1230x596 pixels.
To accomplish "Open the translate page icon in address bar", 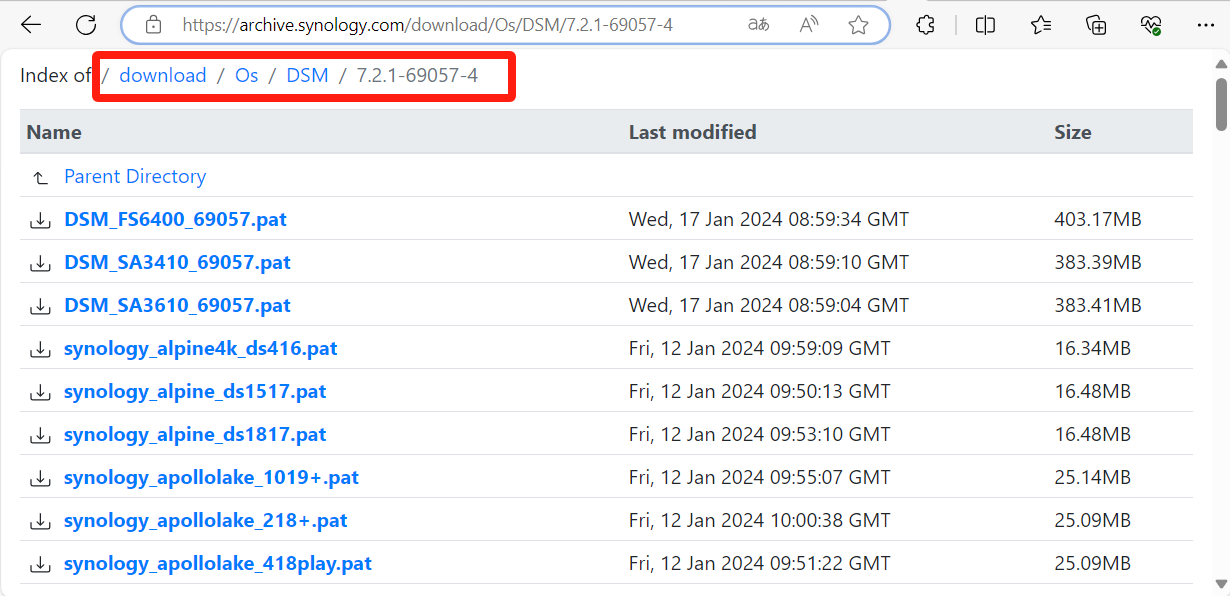I will click(759, 25).
